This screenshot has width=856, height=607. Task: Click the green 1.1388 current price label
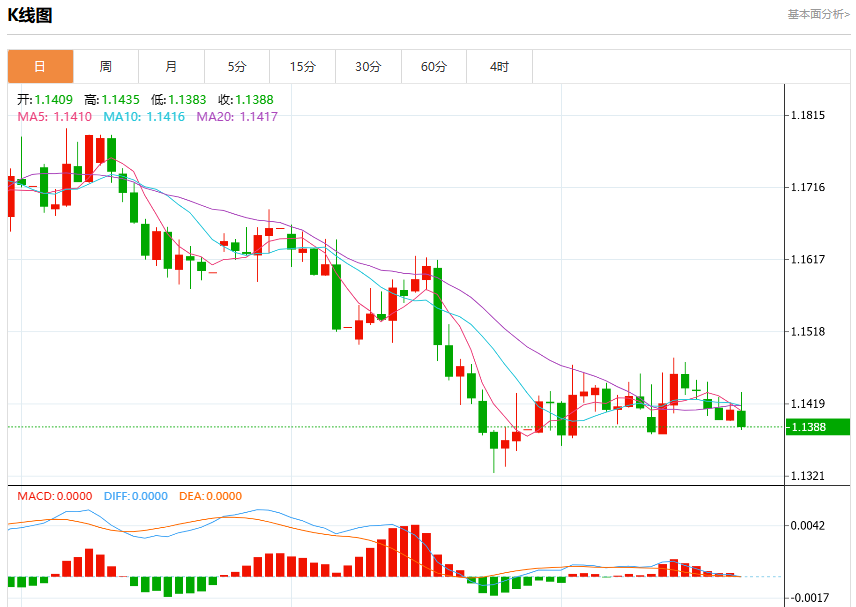(x=817, y=427)
